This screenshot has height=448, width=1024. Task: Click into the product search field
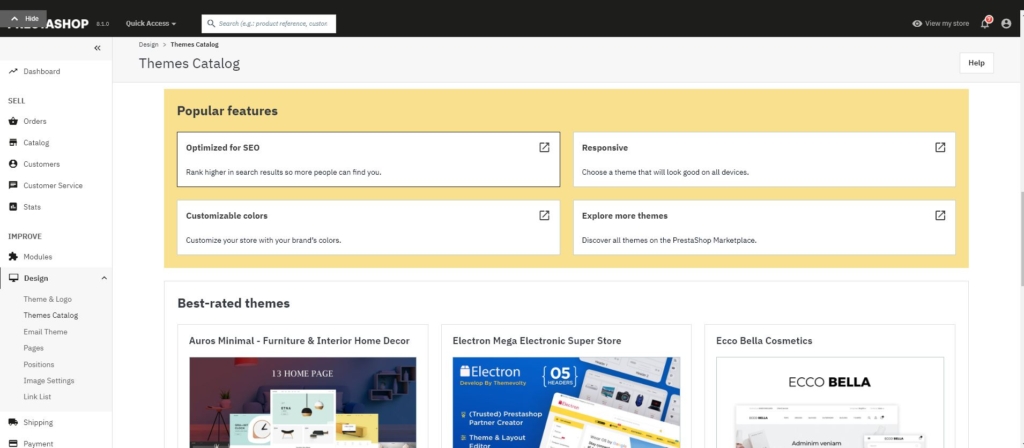(x=269, y=24)
